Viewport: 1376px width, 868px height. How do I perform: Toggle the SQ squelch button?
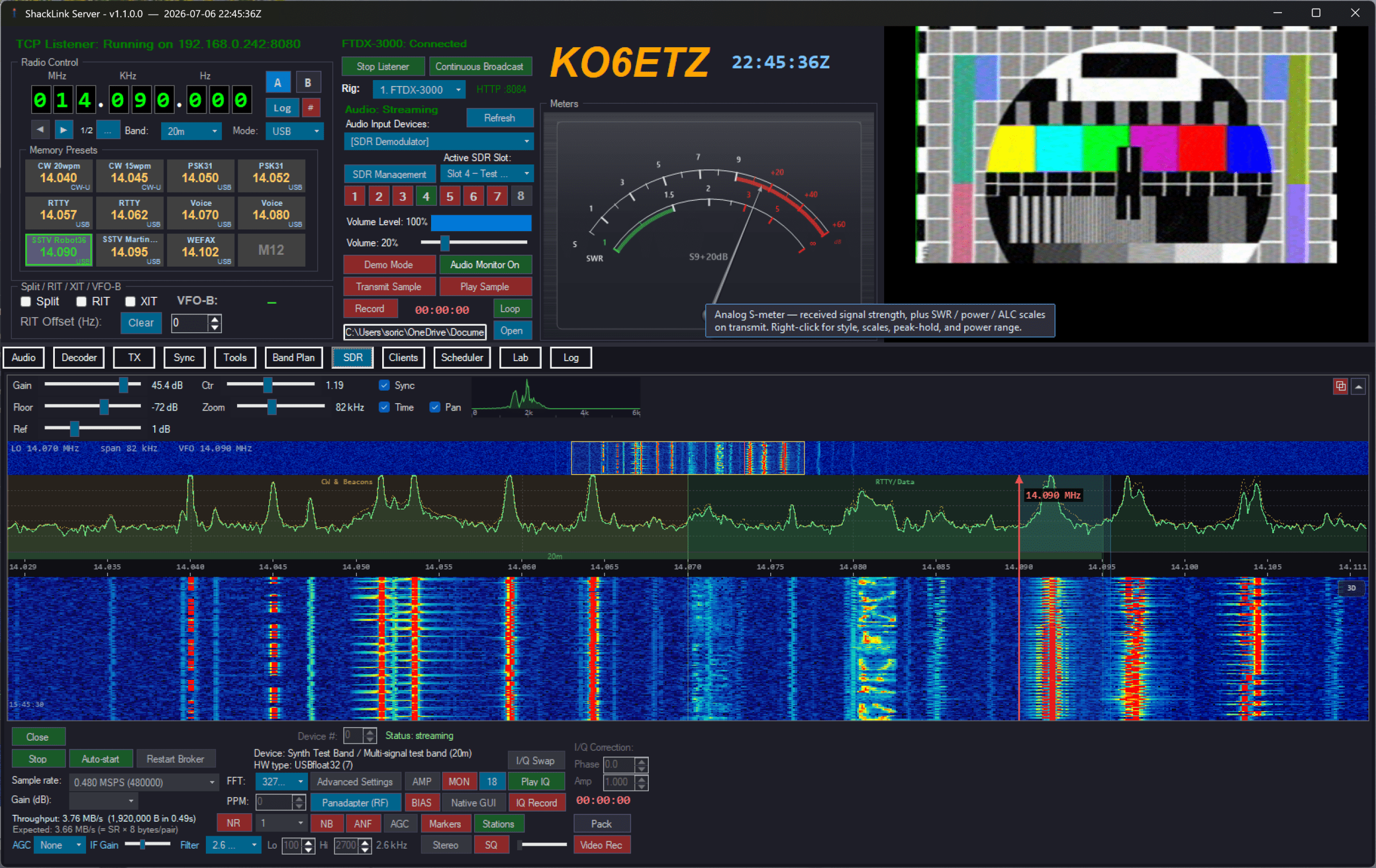point(491,844)
